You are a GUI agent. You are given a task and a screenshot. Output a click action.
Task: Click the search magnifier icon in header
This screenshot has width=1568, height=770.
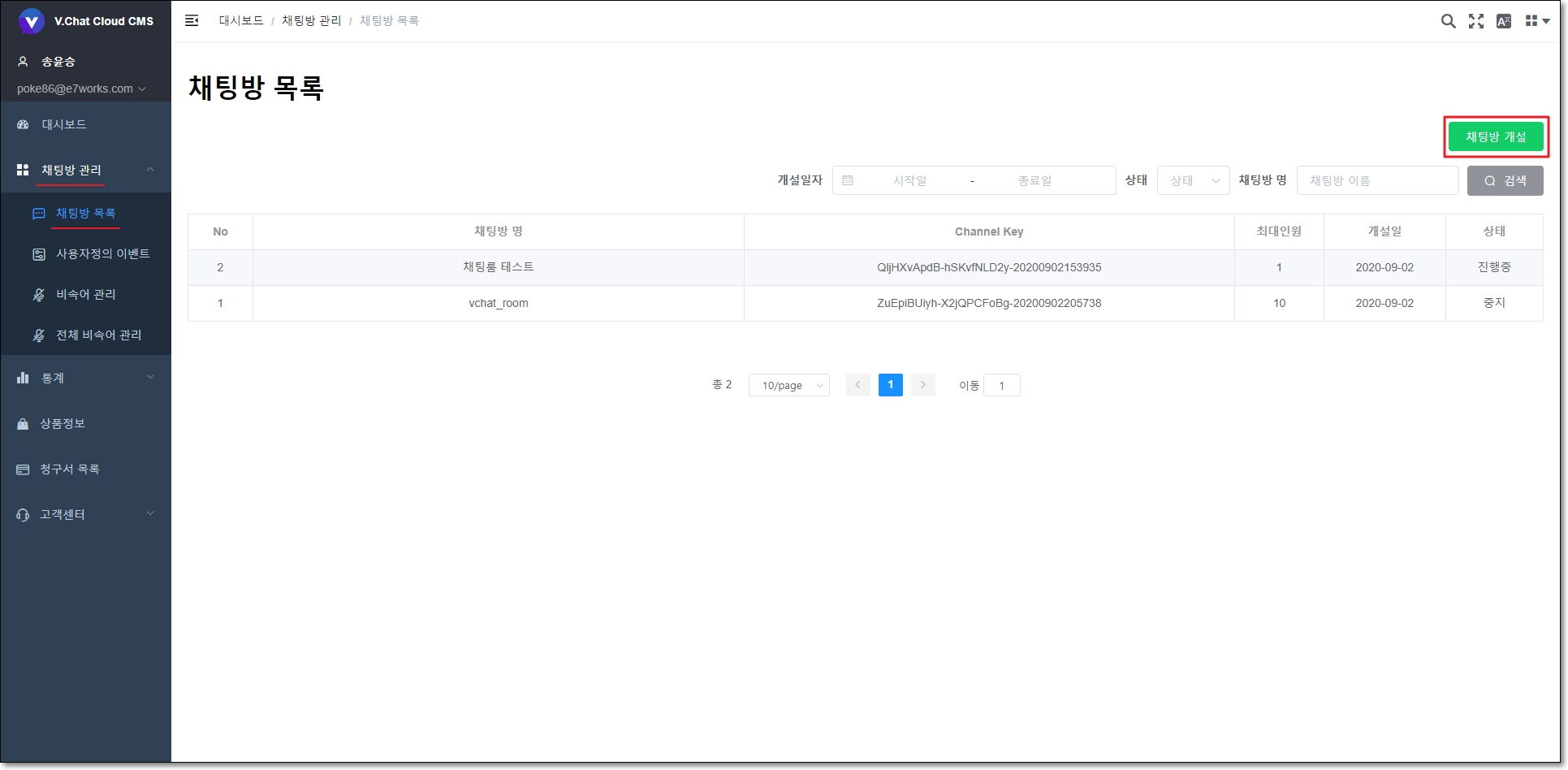(x=1448, y=21)
